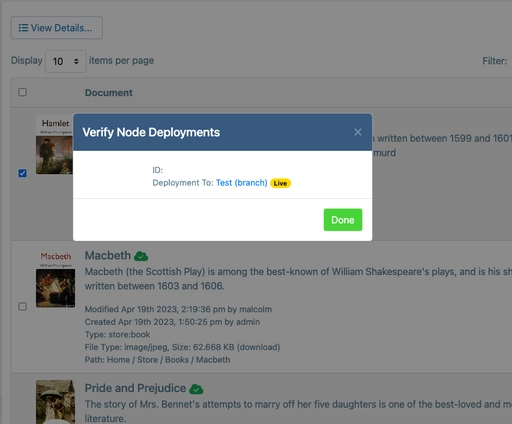The width and height of the screenshot is (512, 424).
Task: Click the View Details button
Action: pos(57,28)
